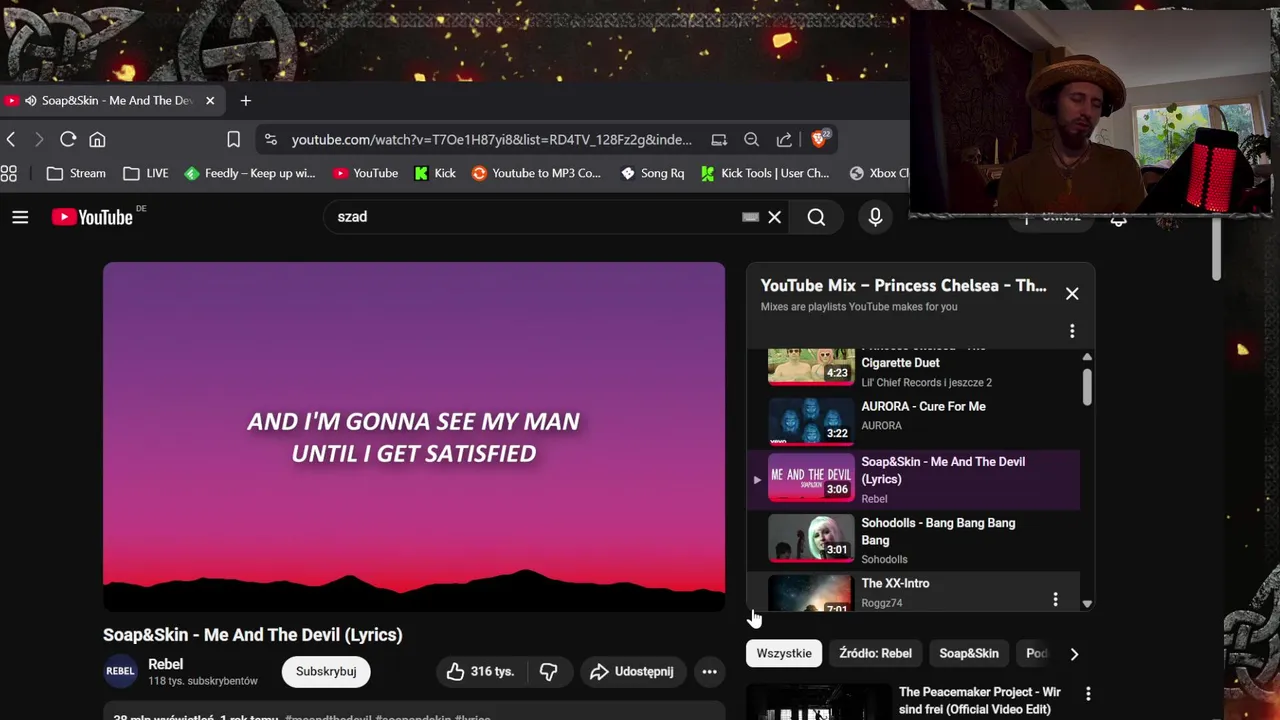
Task: Play The XX-Intro from playlist
Action: (895, 584)
